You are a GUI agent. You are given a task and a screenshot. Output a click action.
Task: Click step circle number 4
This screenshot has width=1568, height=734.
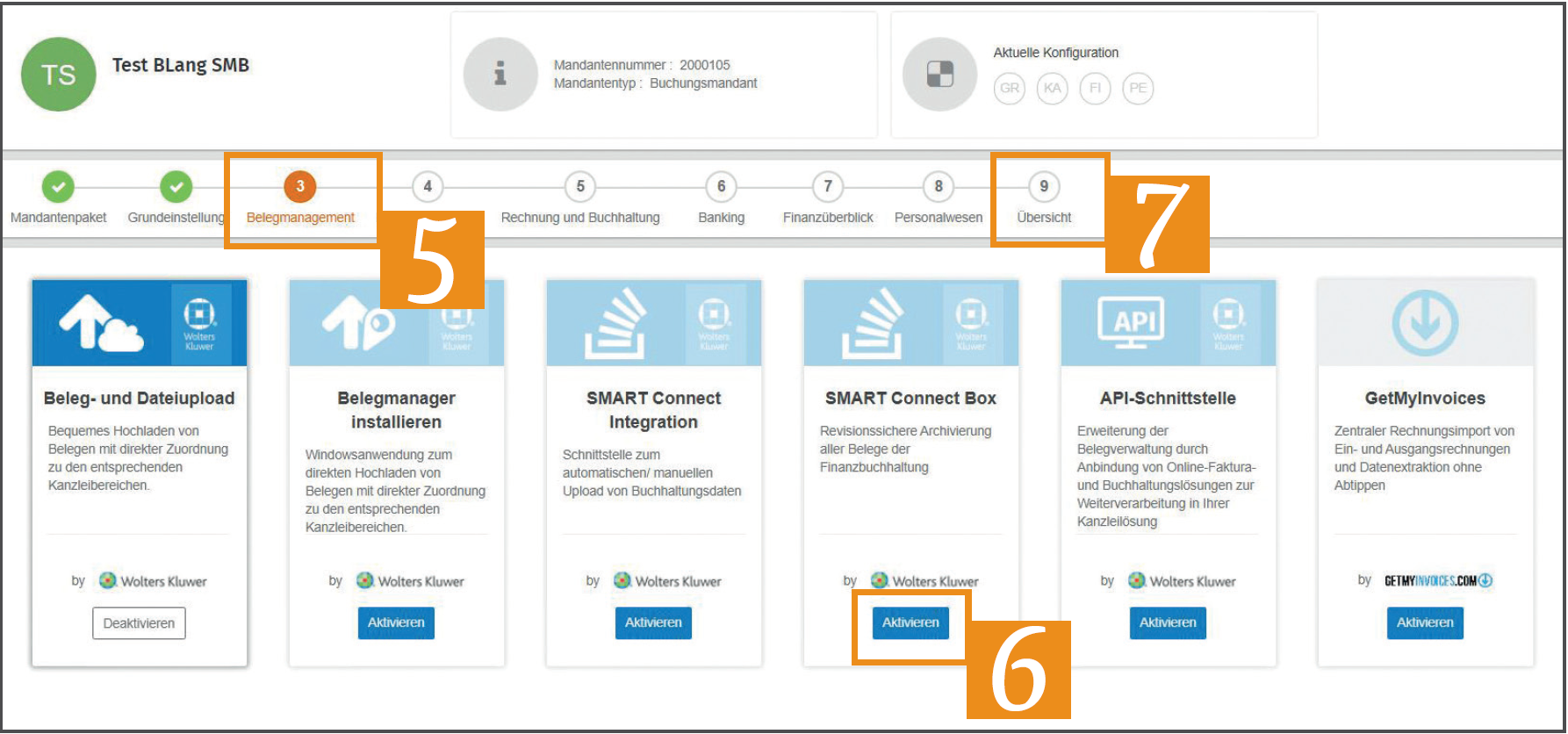(x=428, y=186)
